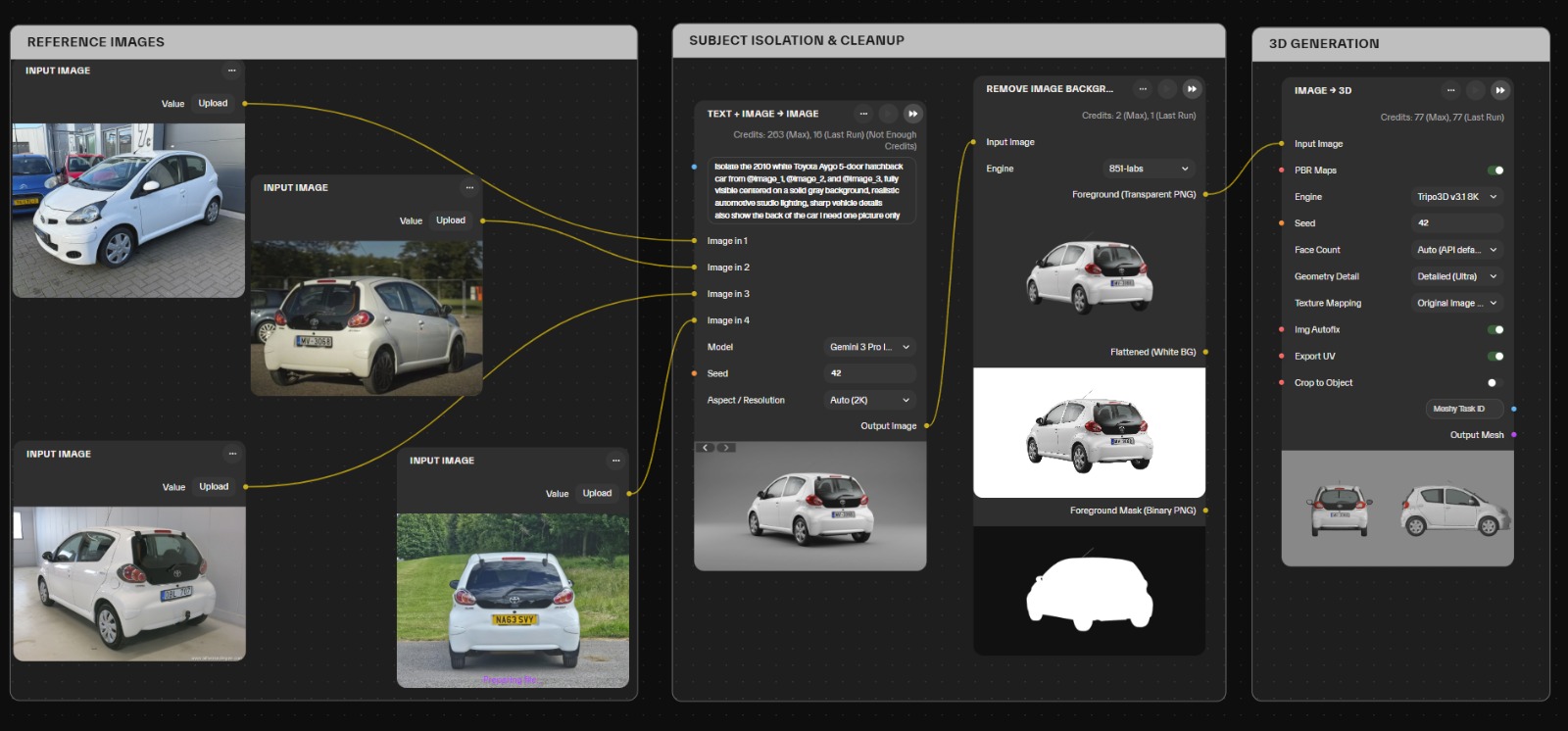
Task: Click the flattened white background car preview
Action: [x=1089, y=432]
